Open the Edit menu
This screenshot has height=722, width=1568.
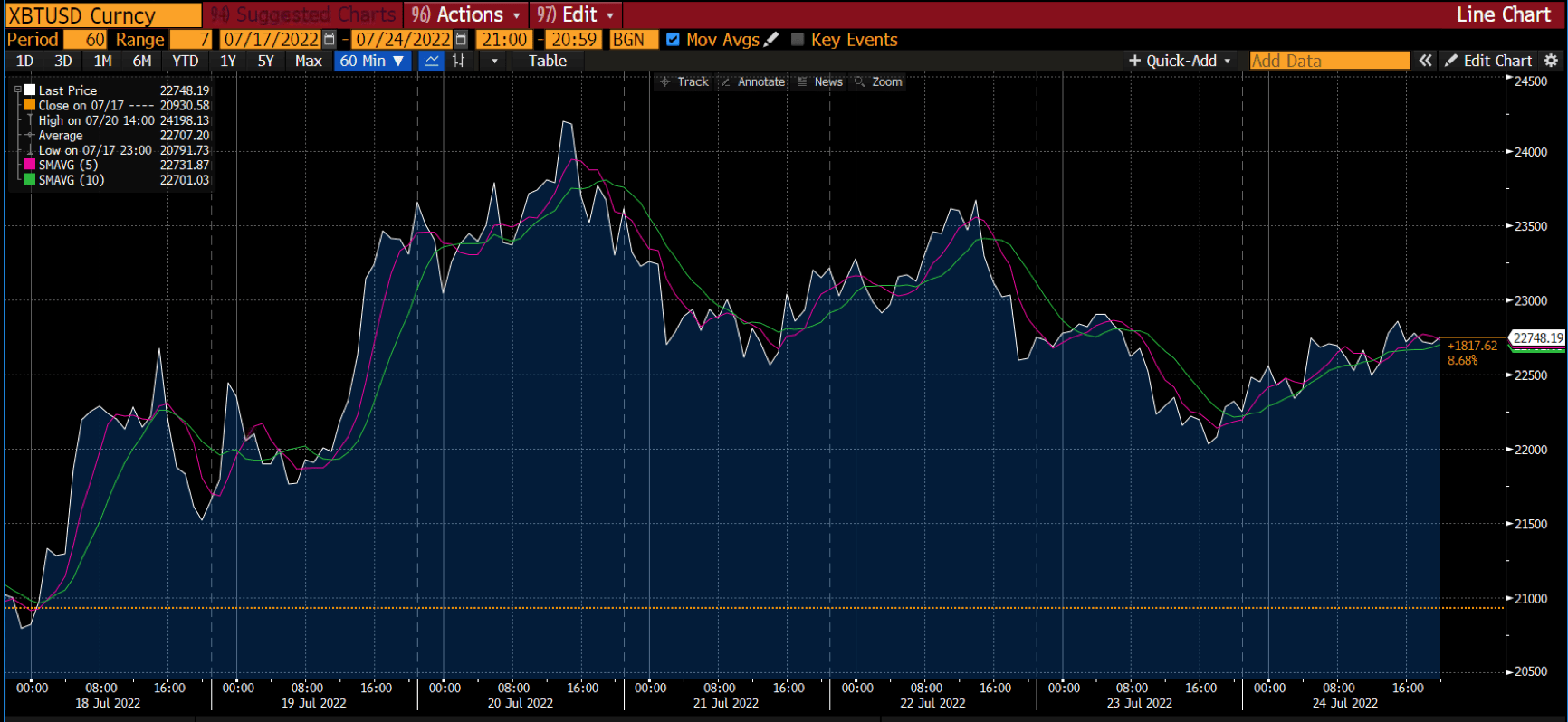point(575,14)
